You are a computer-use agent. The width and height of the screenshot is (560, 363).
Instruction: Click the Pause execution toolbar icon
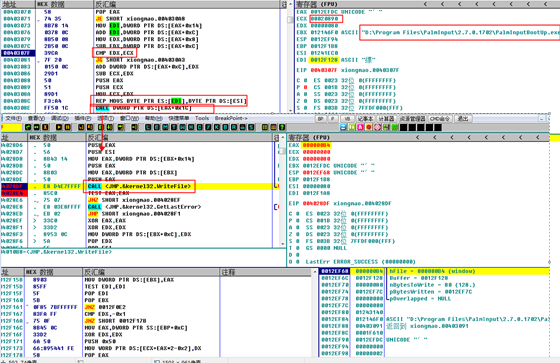tap(68, 127)
